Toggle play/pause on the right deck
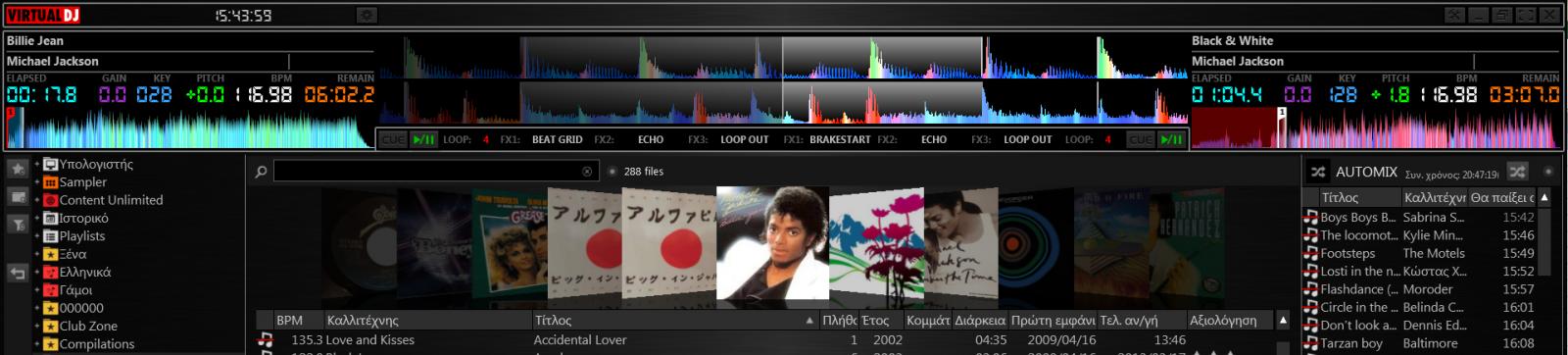Image resolution: width=1568 pixels, height=355 pixels. pos(1171,139)
